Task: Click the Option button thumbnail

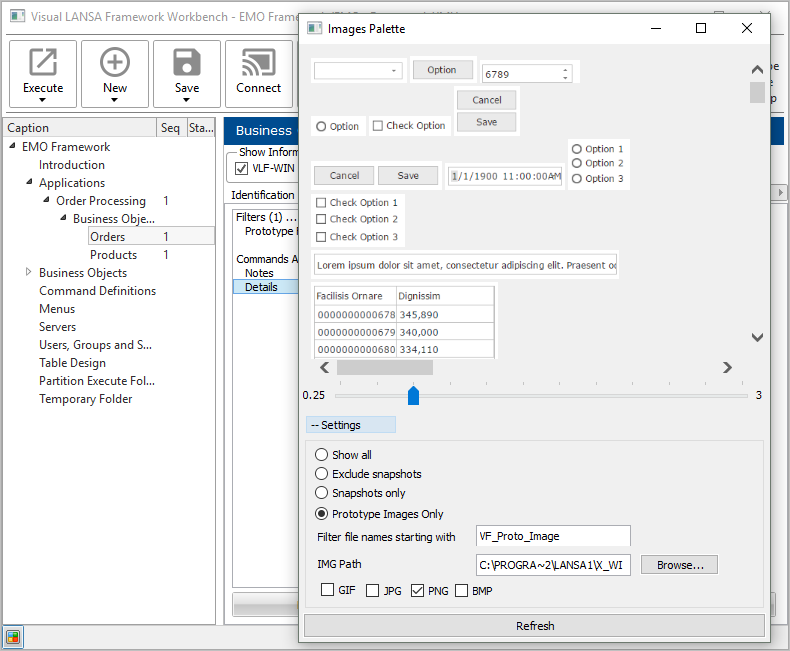Action: [443, 70]
